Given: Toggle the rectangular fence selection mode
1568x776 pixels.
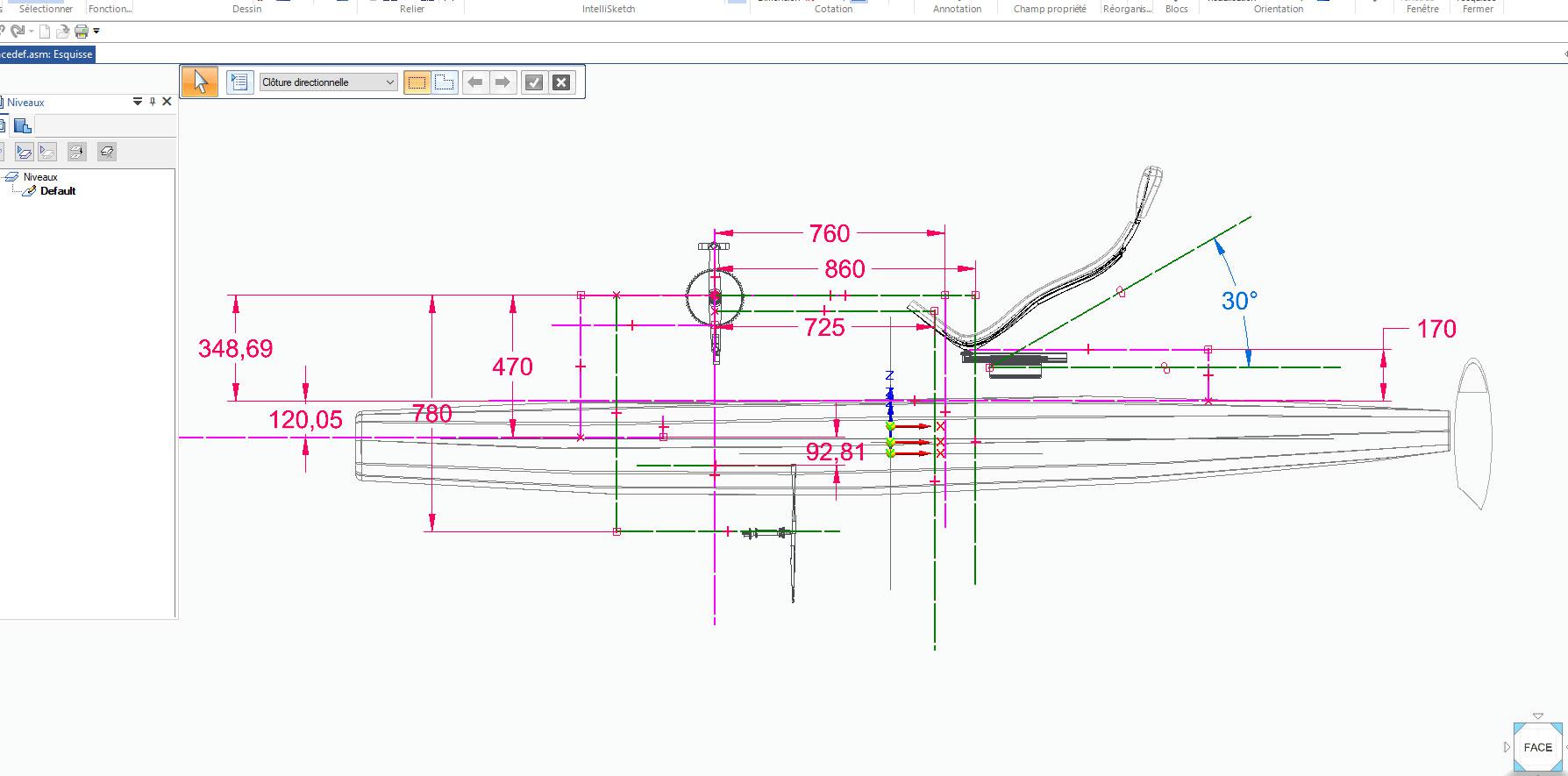Looking at the screenshot, I should pos(417,82).
